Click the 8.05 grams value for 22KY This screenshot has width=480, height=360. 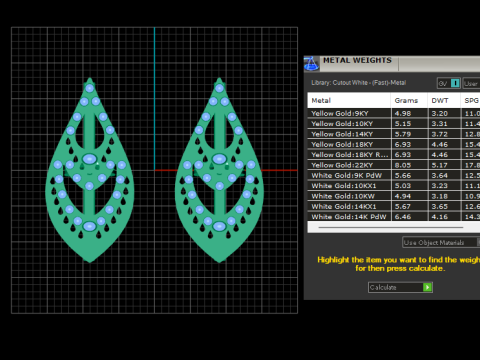403,165
